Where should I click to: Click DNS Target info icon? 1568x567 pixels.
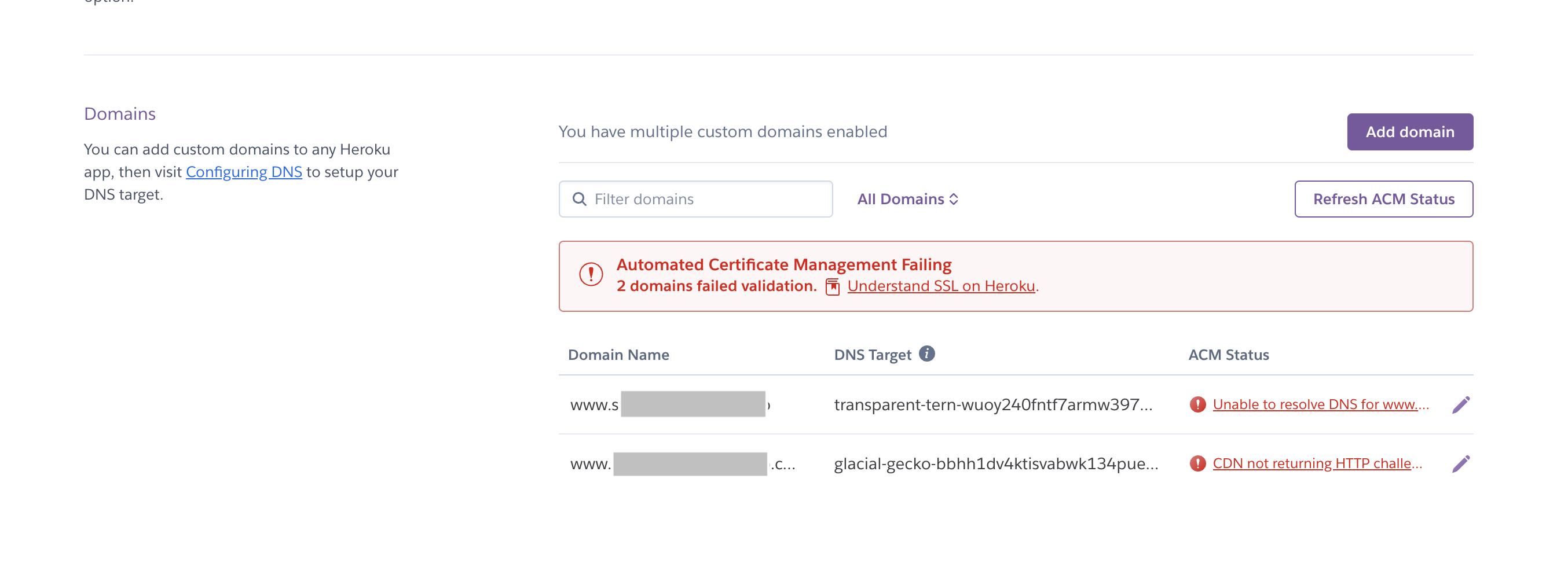[x=926, y=354]
